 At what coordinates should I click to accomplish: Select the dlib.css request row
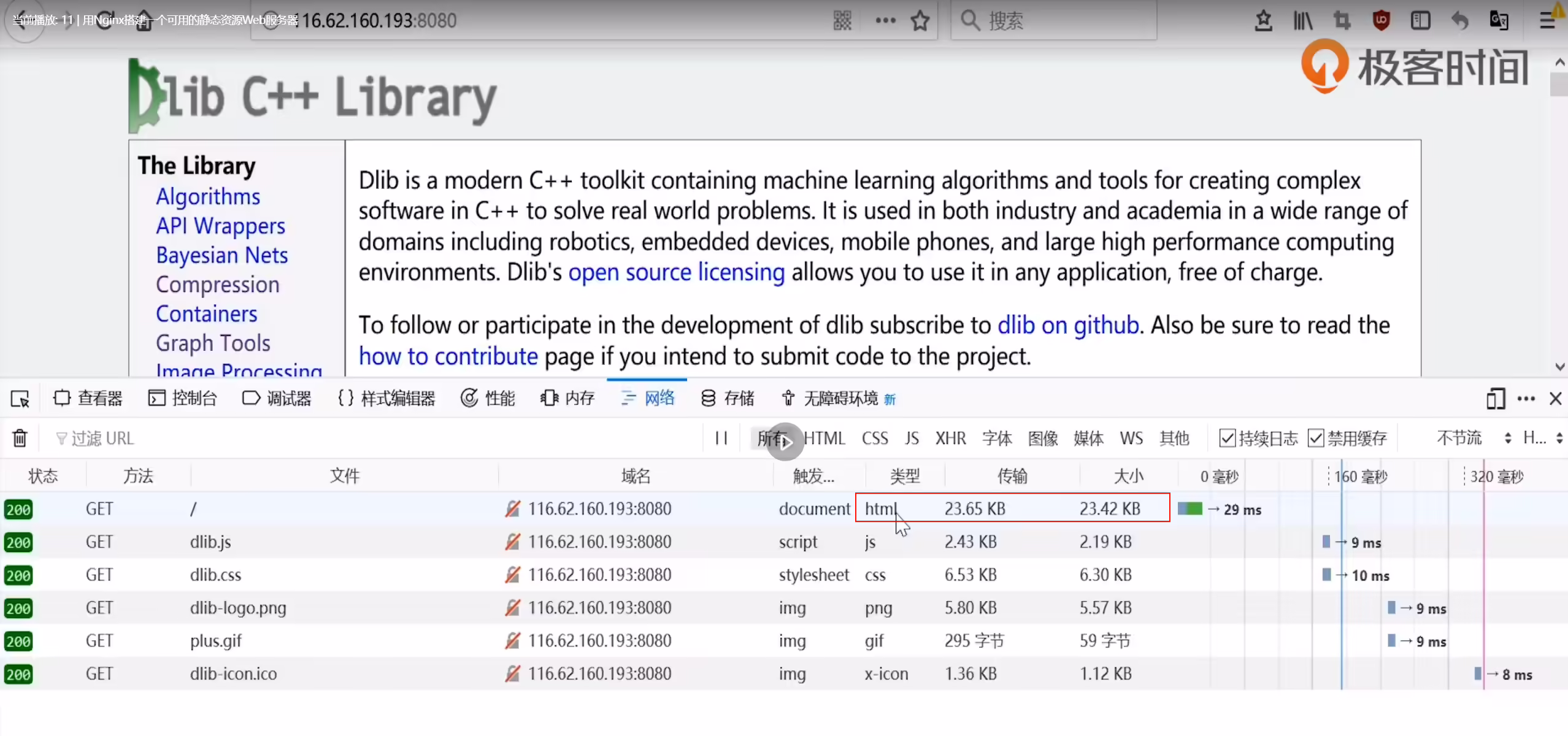[x=784, y=575]
